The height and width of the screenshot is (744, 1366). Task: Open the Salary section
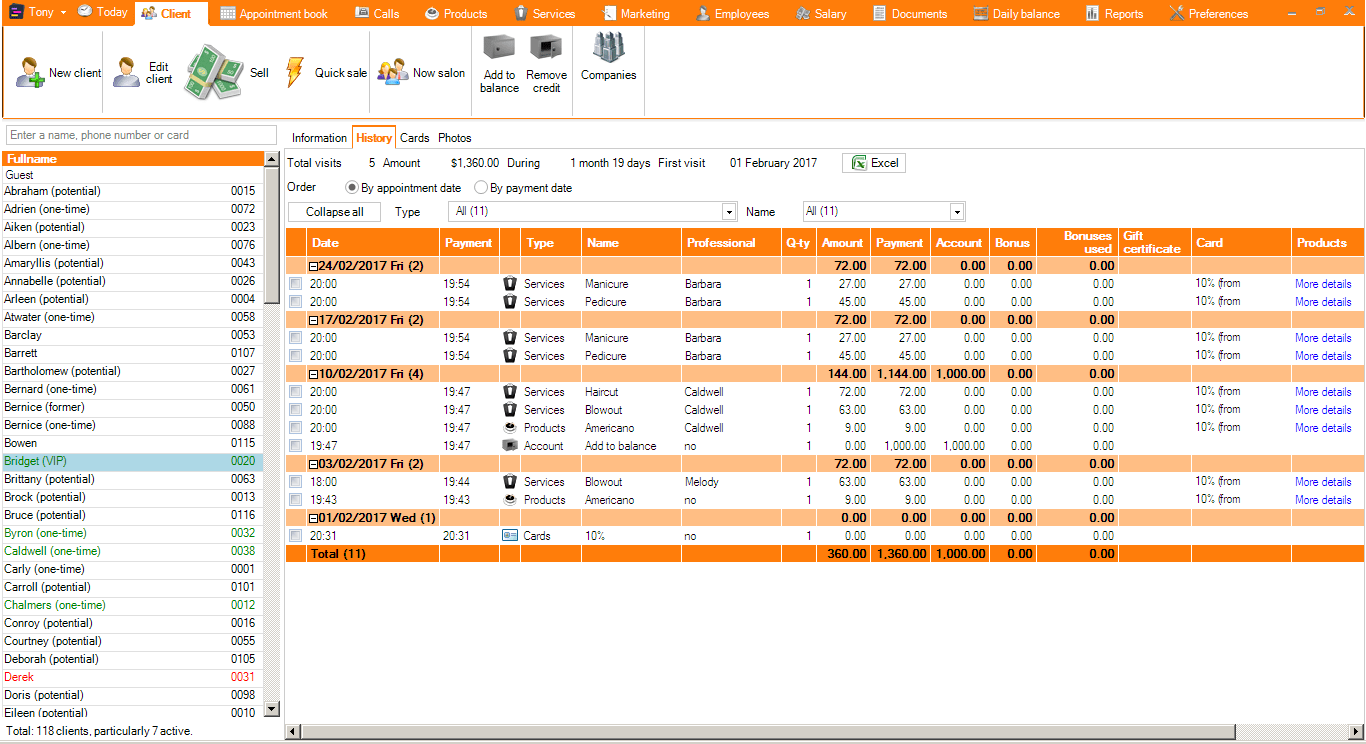821,14
